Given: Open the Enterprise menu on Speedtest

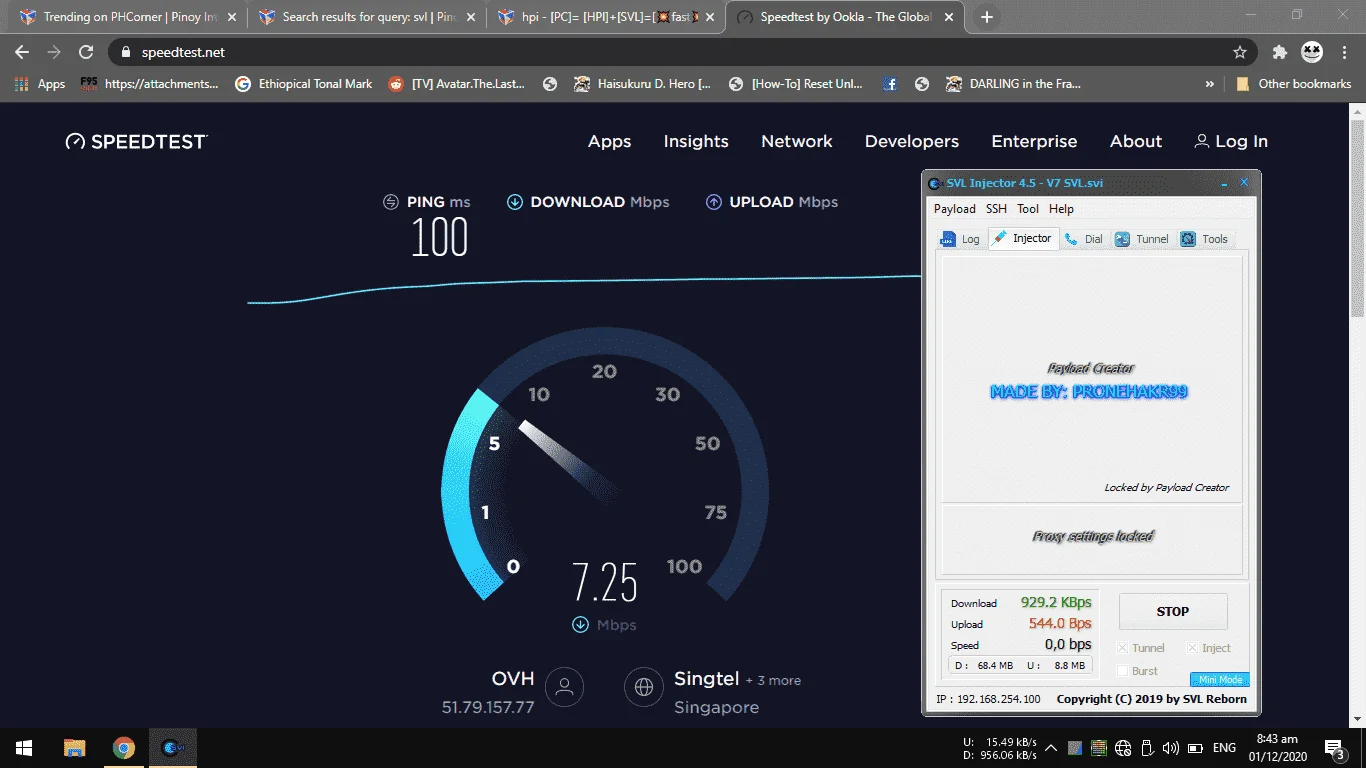Looking at the screenshot, I should click(x=1034, y=141).
